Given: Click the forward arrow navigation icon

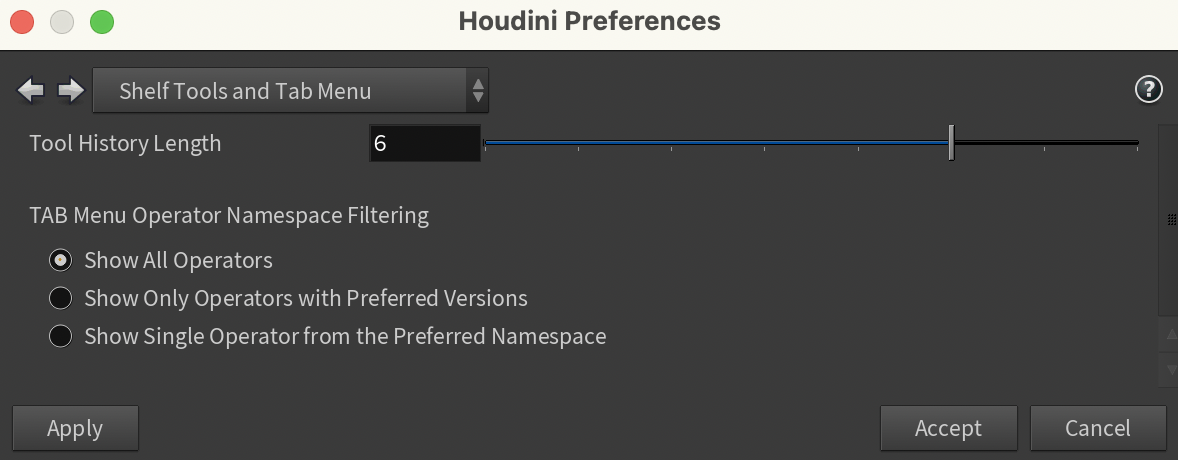Looking at the screenshot, I should click(x=70, y=92).
